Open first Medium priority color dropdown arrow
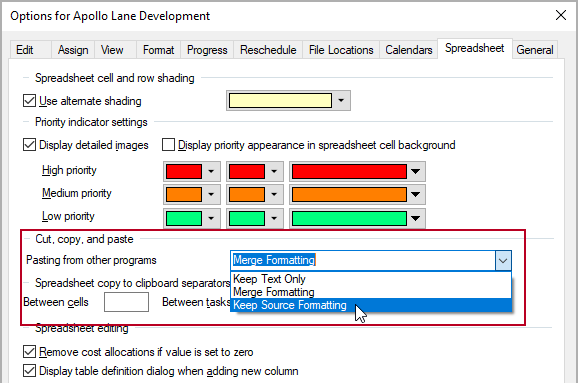578x383 pixels. (211, 194)
